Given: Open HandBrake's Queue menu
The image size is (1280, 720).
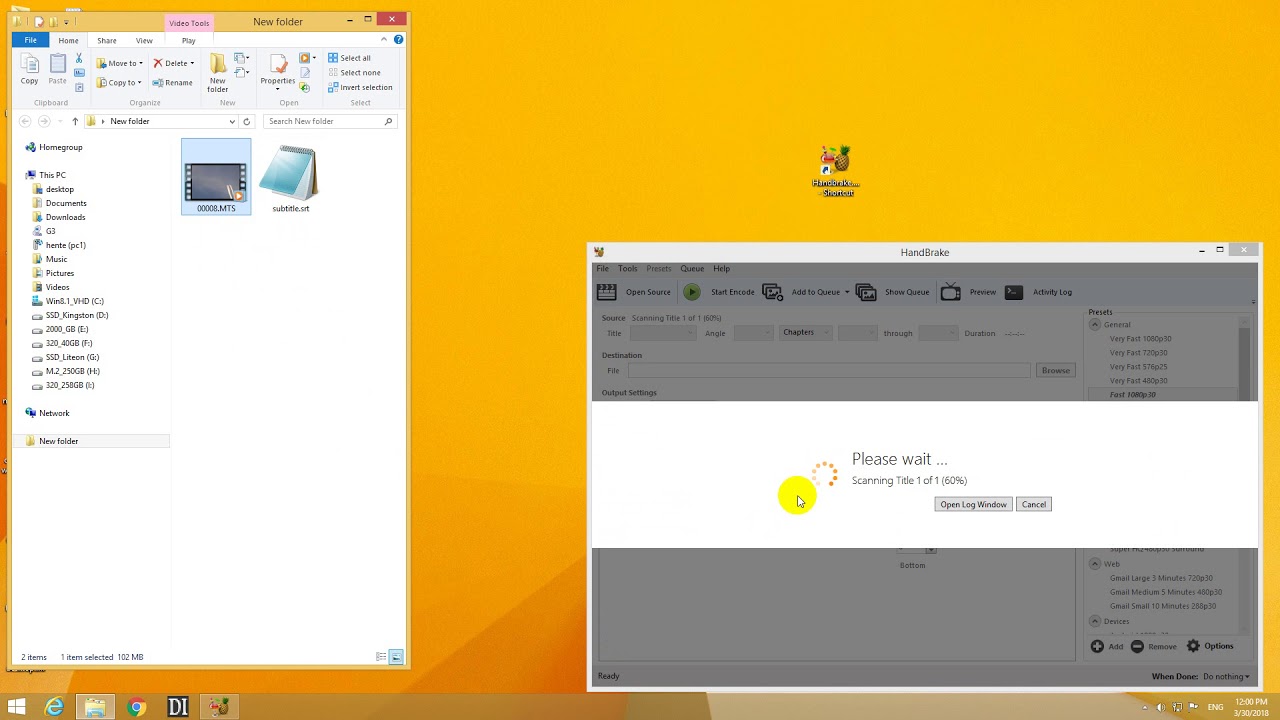Looking at the screenshot, I should point(692,268).
